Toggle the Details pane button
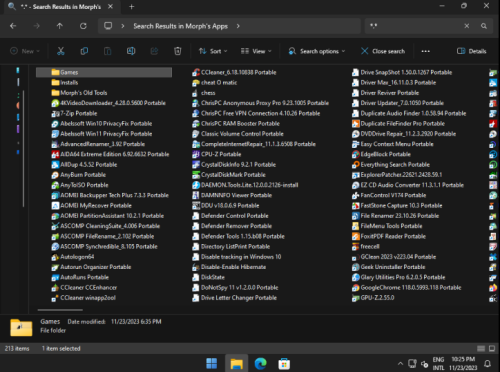 471,51
